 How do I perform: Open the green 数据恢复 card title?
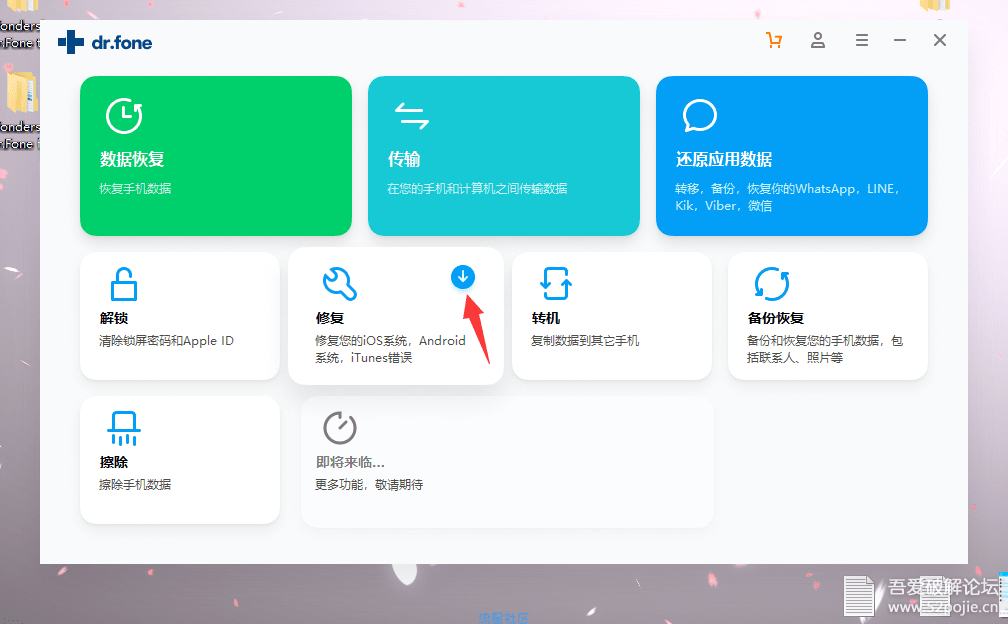click(x=132, y=159)
